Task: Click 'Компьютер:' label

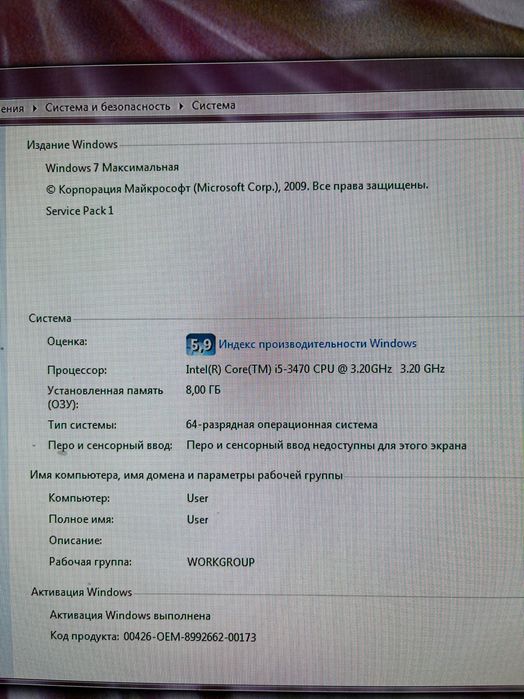Action: coord(79,498)
